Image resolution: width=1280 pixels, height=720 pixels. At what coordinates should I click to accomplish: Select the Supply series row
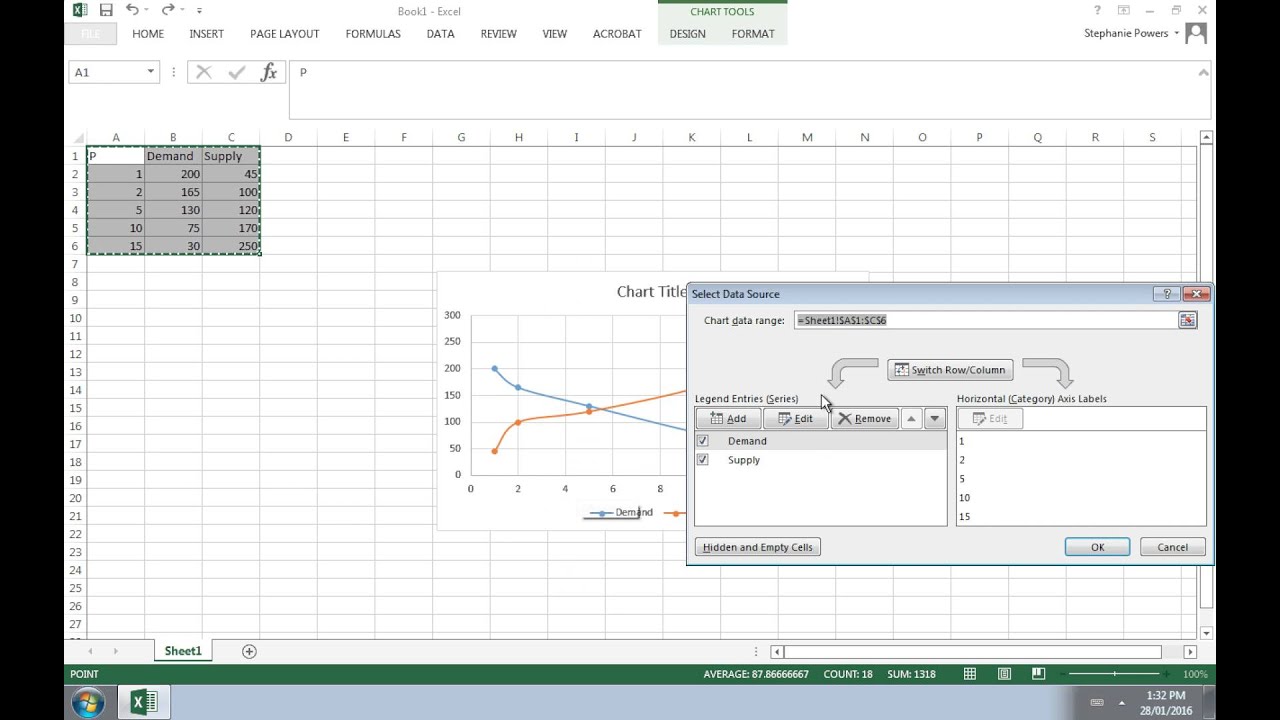click(821, 460)
